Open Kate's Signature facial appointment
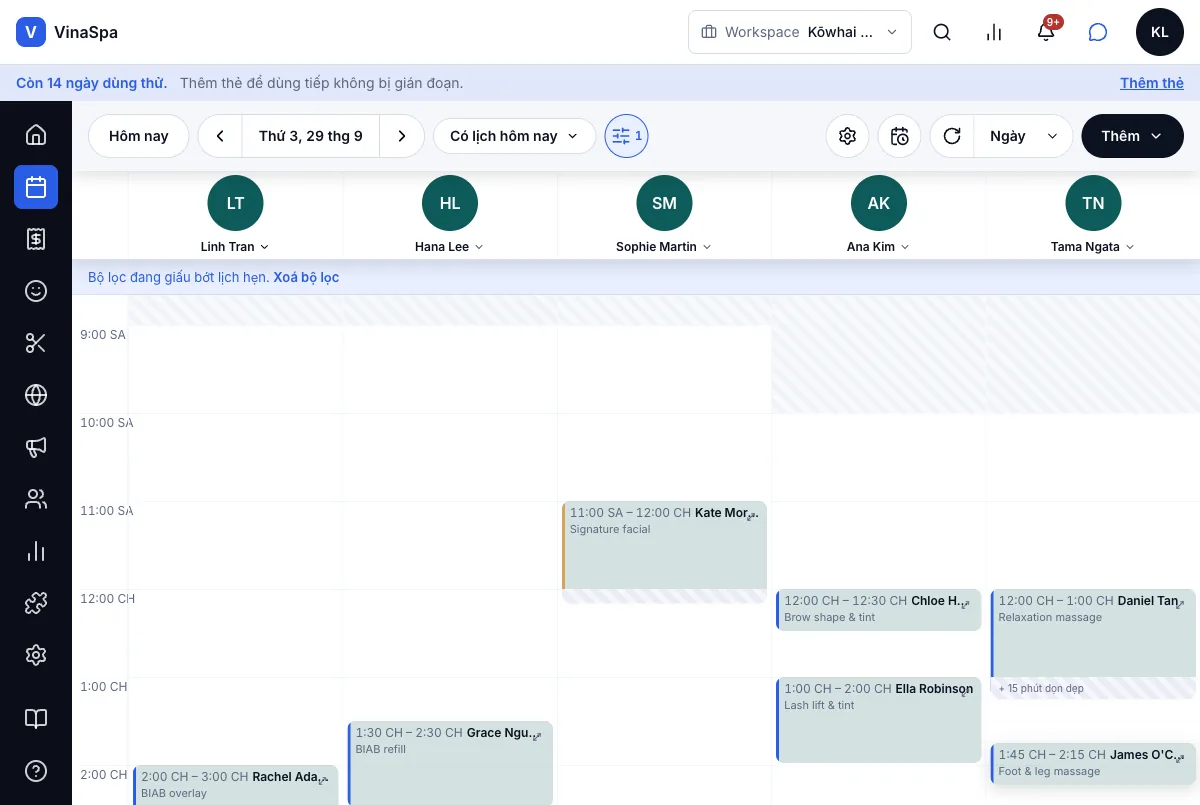 click(664, 546)
